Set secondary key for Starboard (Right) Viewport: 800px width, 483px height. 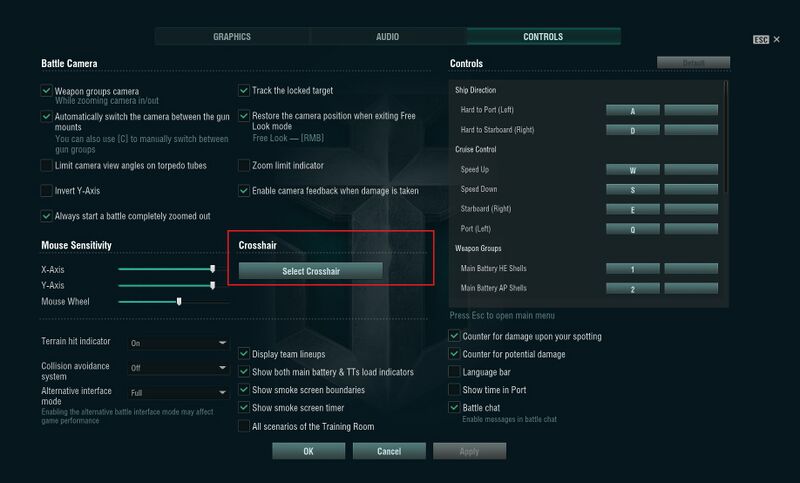tap(691, 209)
